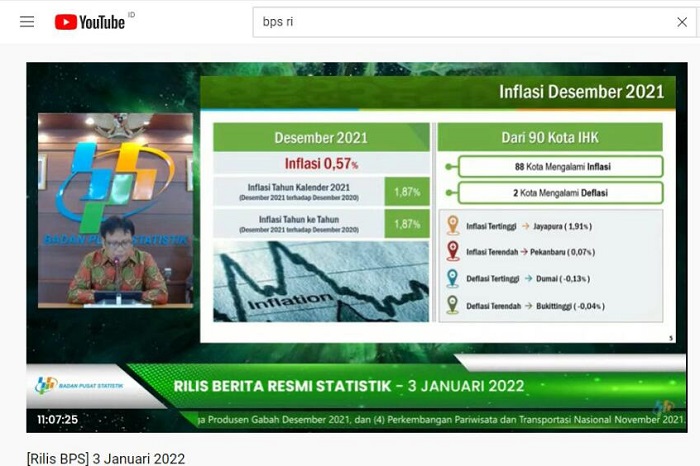The image size is (700, 466).
Task: Click 'Inflasi Terendah Pekanbaru' row
Action: (x=530, y=252)
